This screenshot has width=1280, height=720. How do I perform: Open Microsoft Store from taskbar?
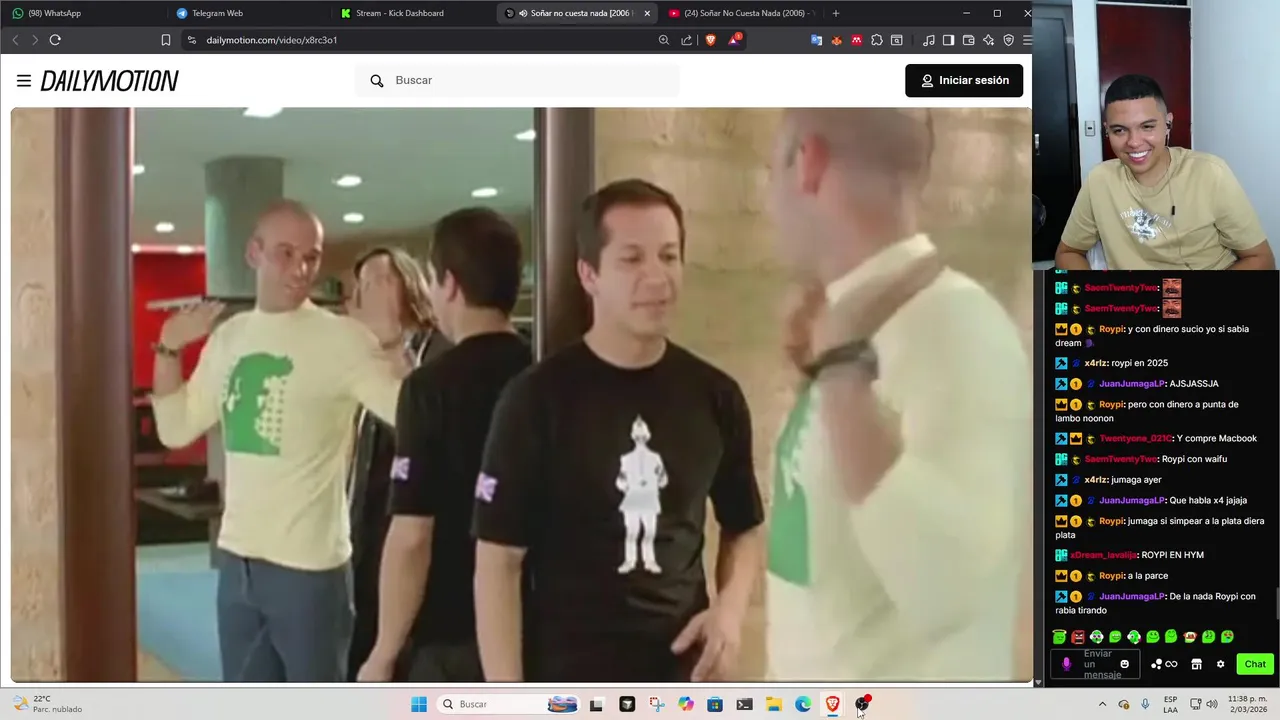[x=715, y=704]
